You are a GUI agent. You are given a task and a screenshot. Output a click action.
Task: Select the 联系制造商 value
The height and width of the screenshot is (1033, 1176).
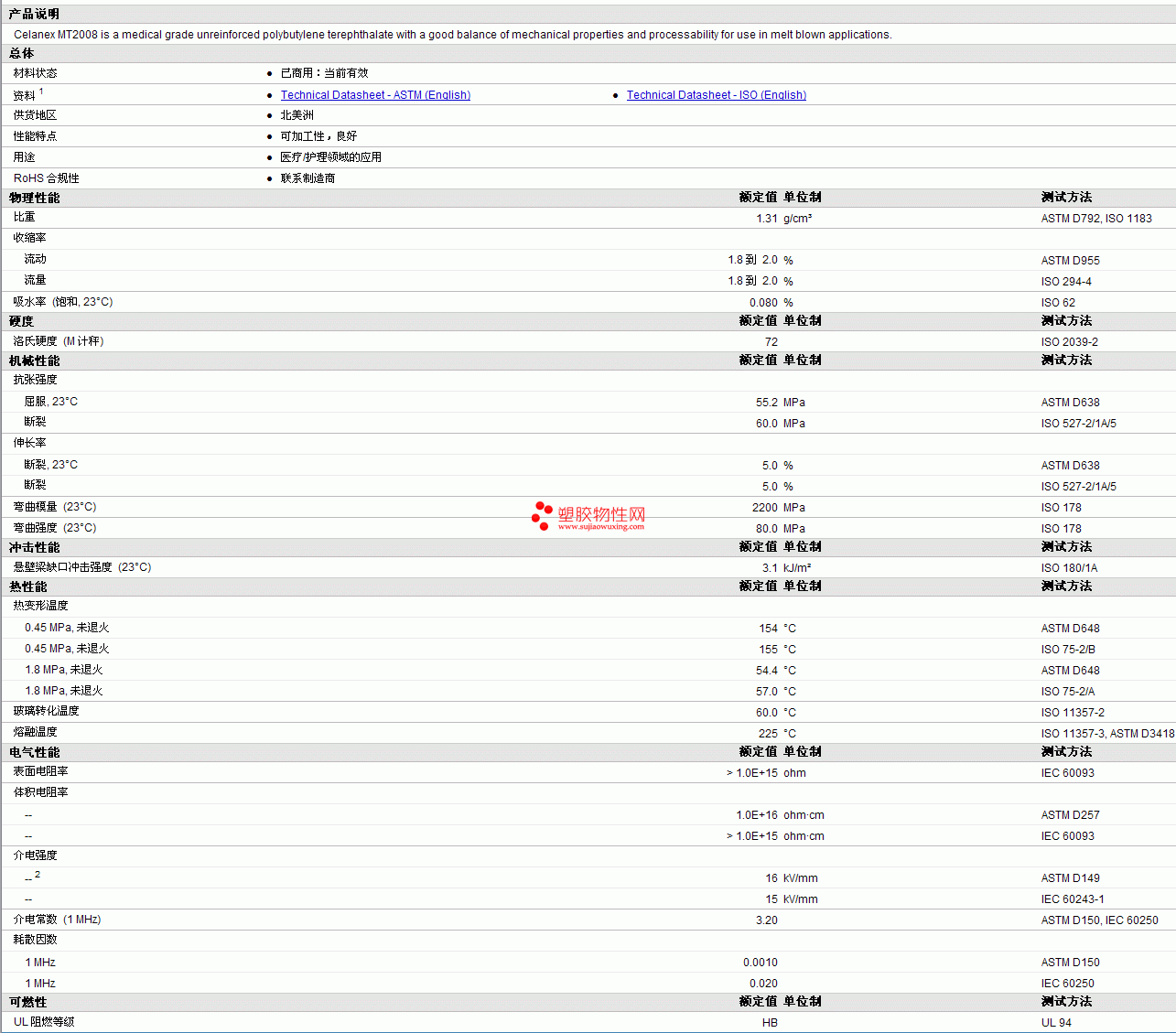[307, 178]
